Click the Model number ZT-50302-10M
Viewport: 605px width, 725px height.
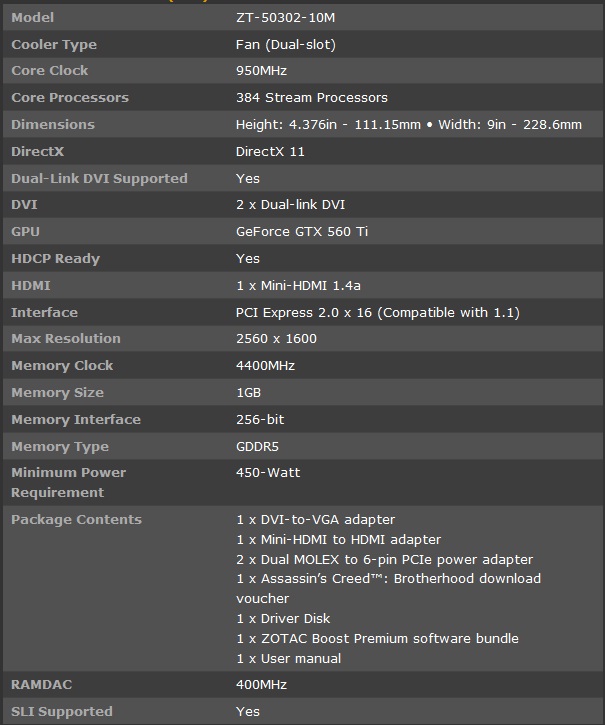286,17
